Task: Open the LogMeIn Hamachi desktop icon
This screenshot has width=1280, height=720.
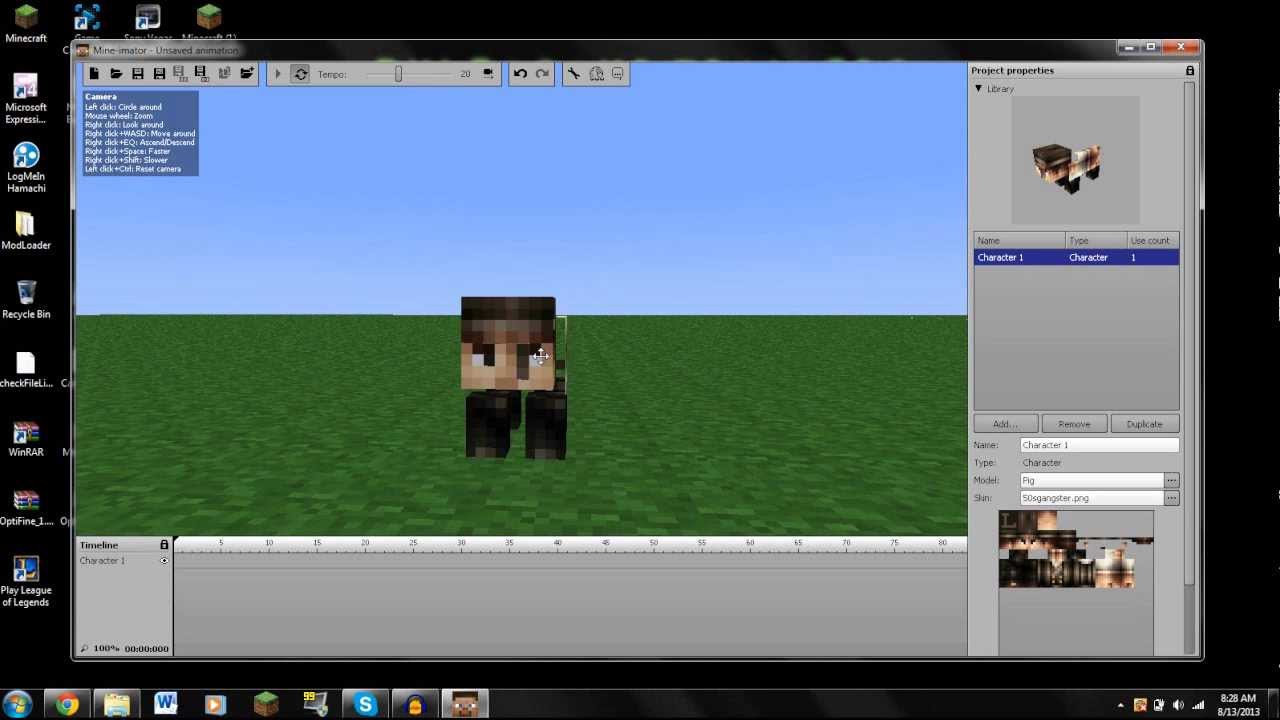Action: [x=26, y=167]
